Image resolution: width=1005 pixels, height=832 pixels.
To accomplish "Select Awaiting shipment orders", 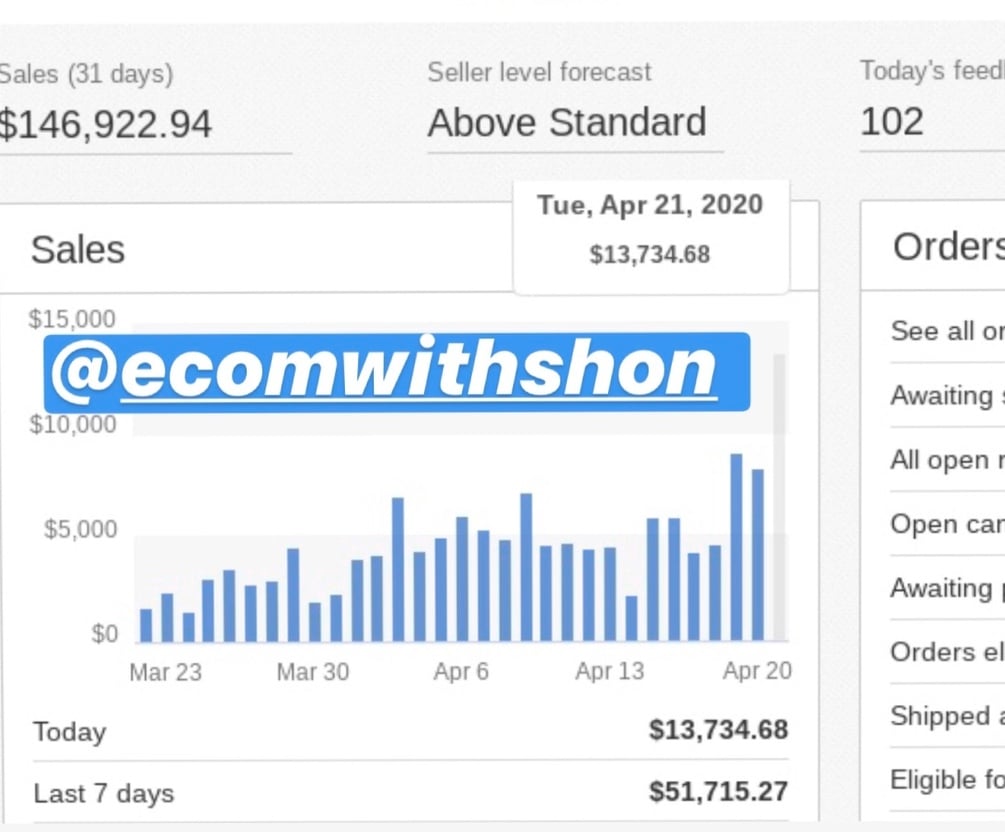I will point(945,396).
